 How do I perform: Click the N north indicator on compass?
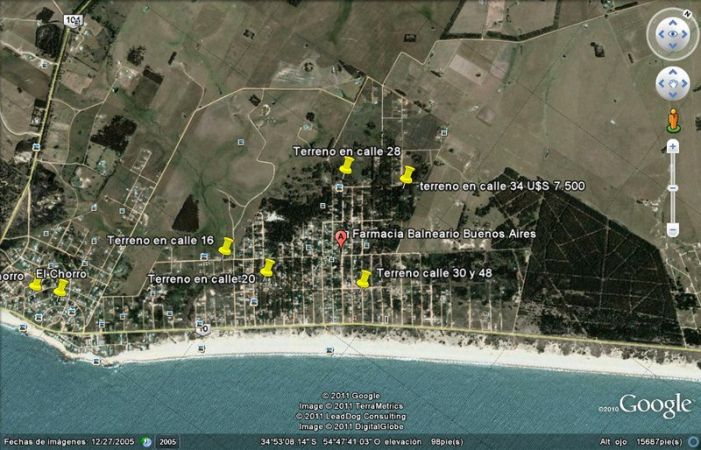click(x=687, y=12)
